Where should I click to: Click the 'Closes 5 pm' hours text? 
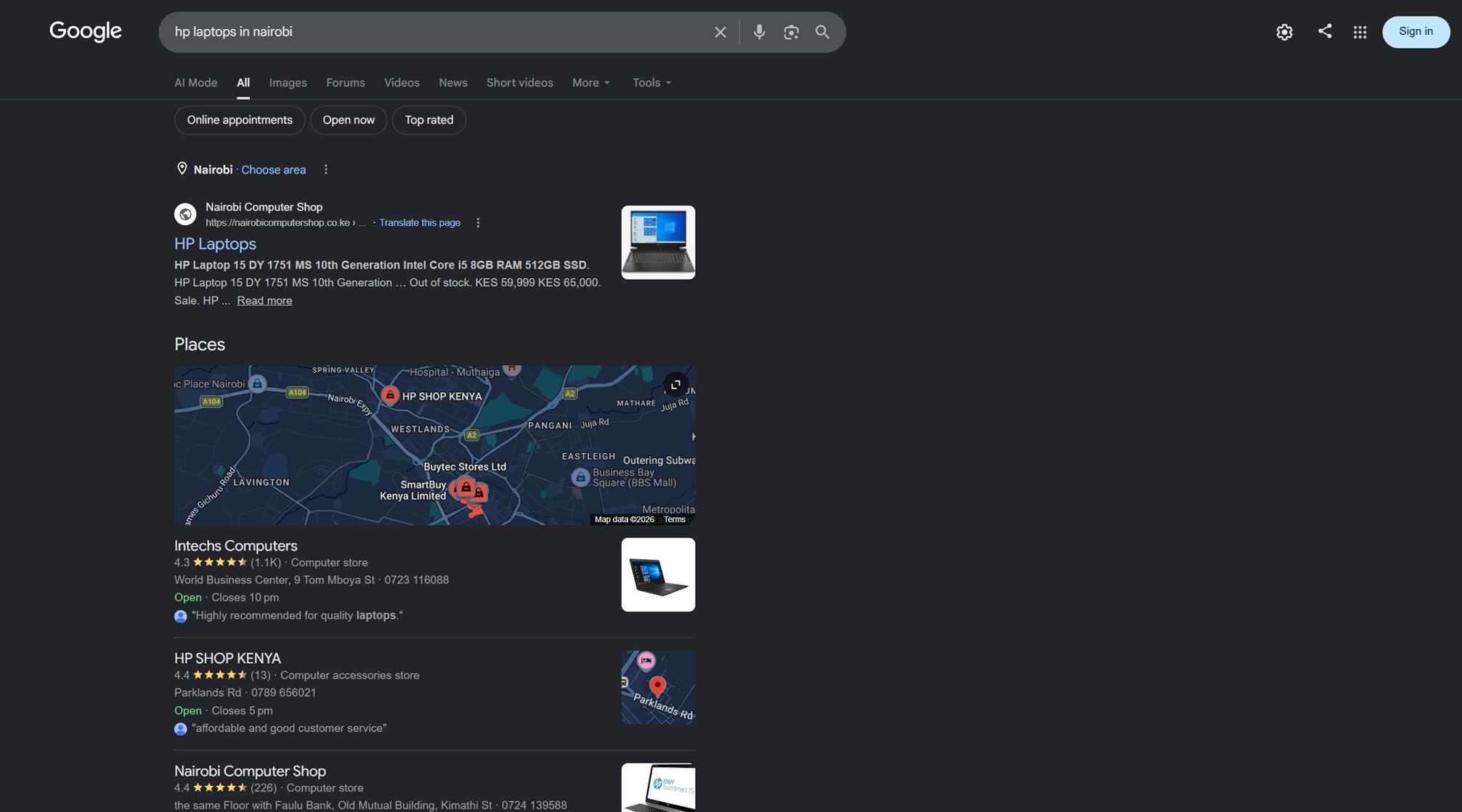242,711
